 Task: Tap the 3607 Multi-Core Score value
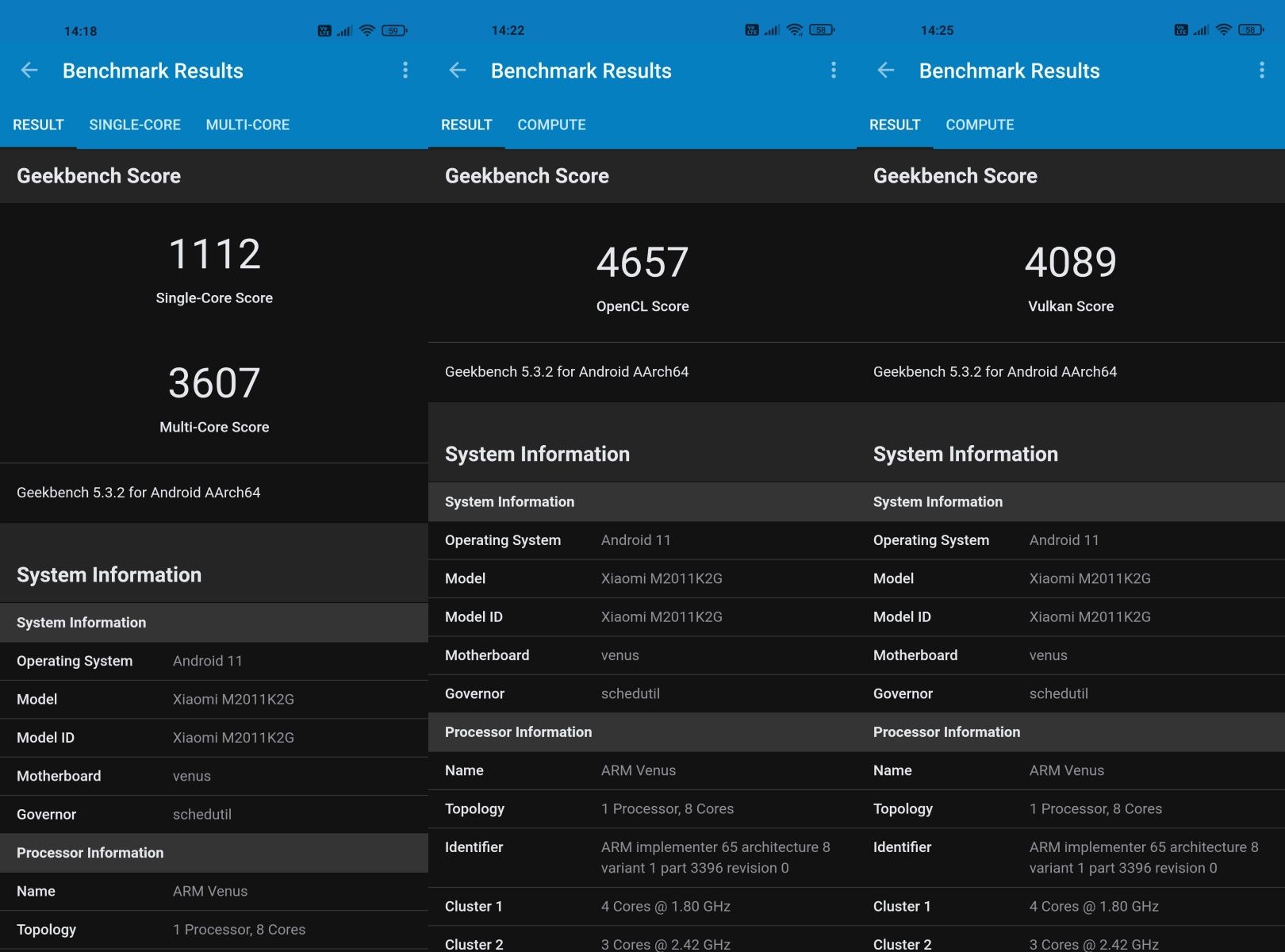[x=214, y=383]
